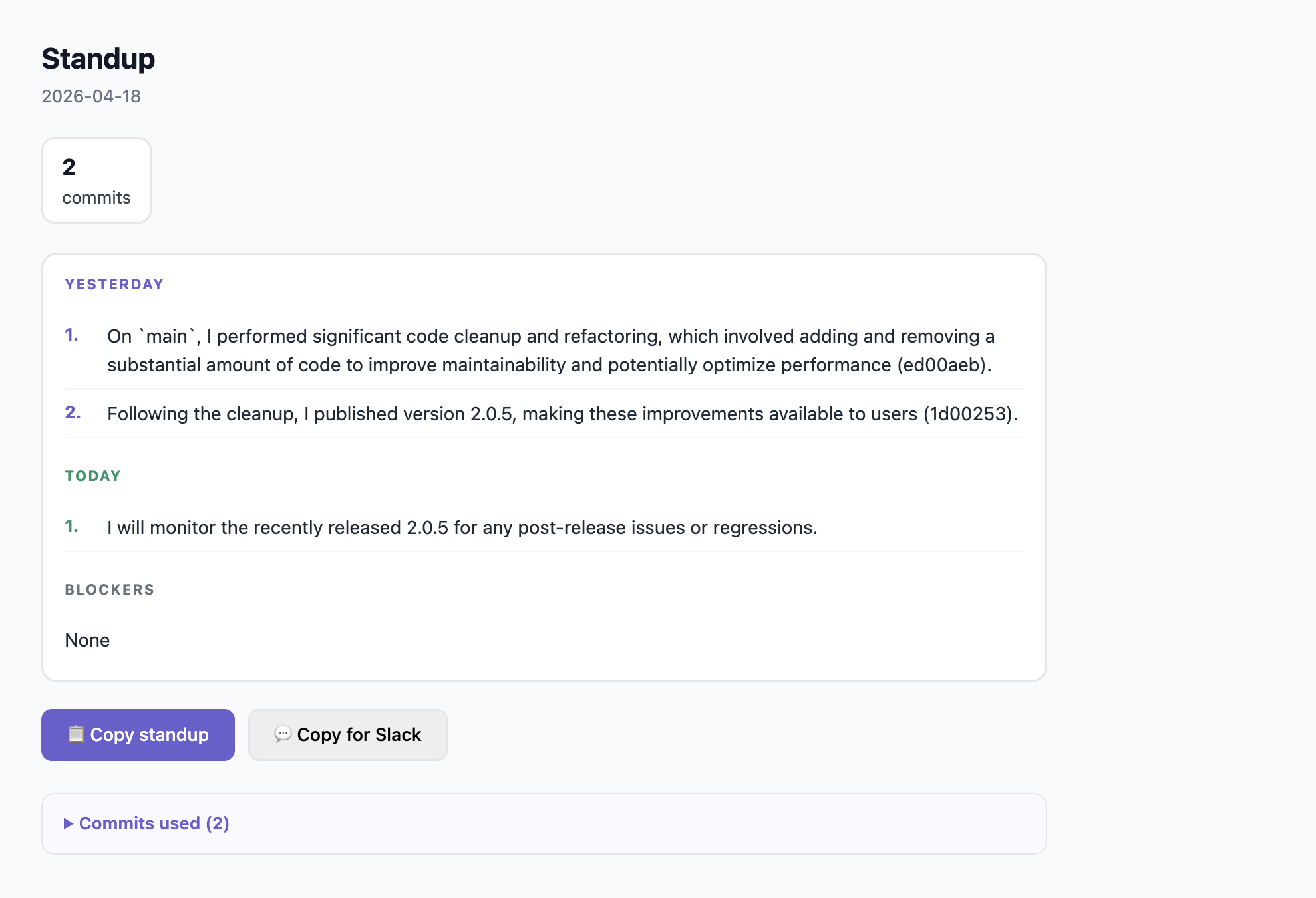Select the published version 2.0.5 item

click(x=562, y=414)
